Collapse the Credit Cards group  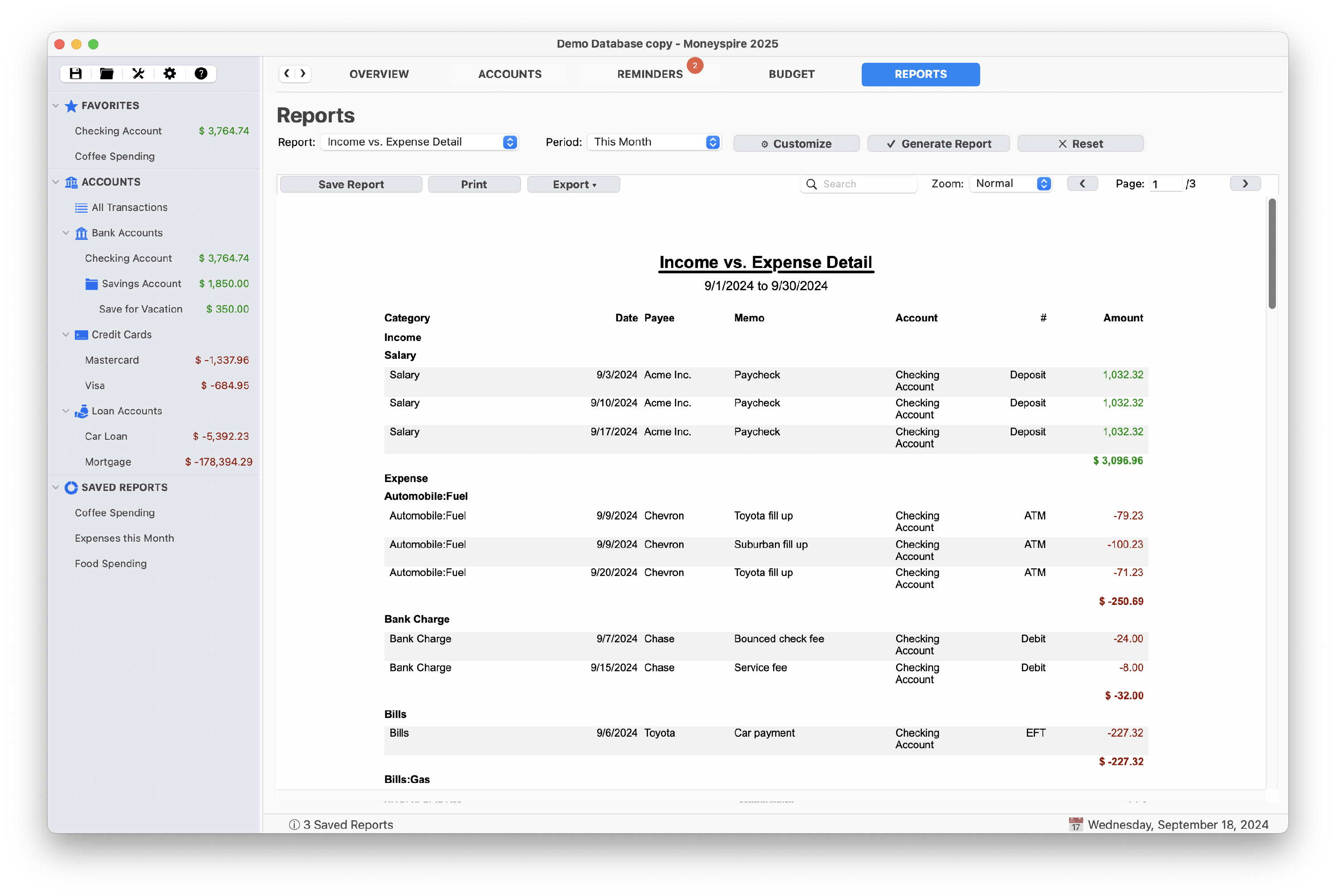click(x=66, y=335)
